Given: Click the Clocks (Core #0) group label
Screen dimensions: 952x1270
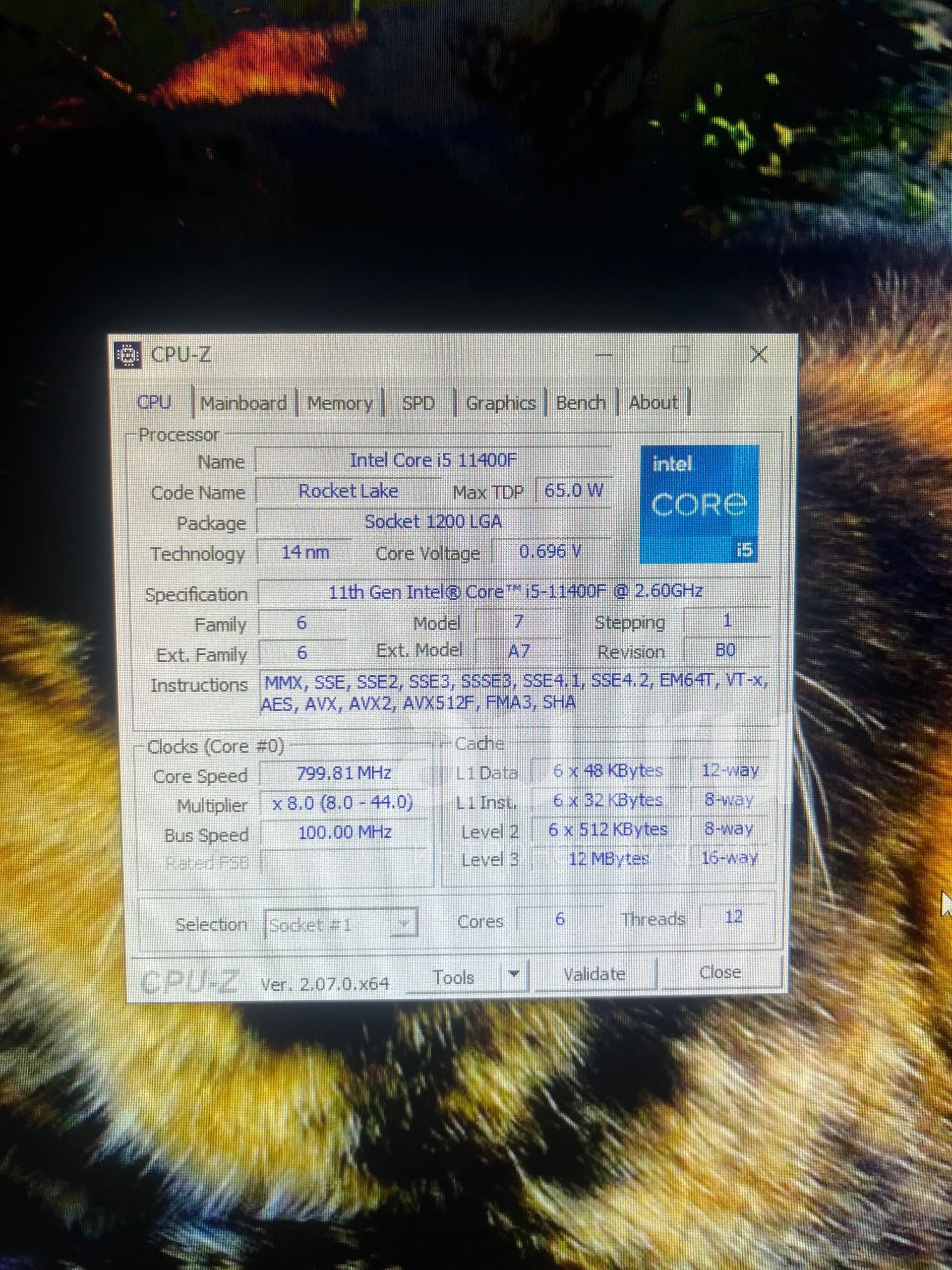Looking at the screenshot, I should [216, 747].
